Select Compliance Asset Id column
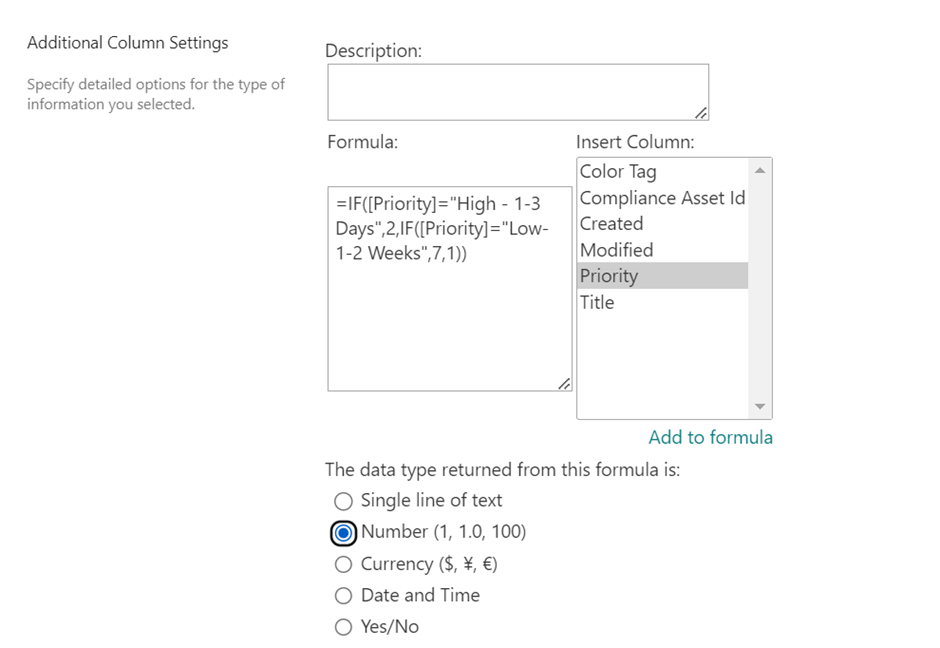The image size is (940, 648). click(x=662, y=198)
